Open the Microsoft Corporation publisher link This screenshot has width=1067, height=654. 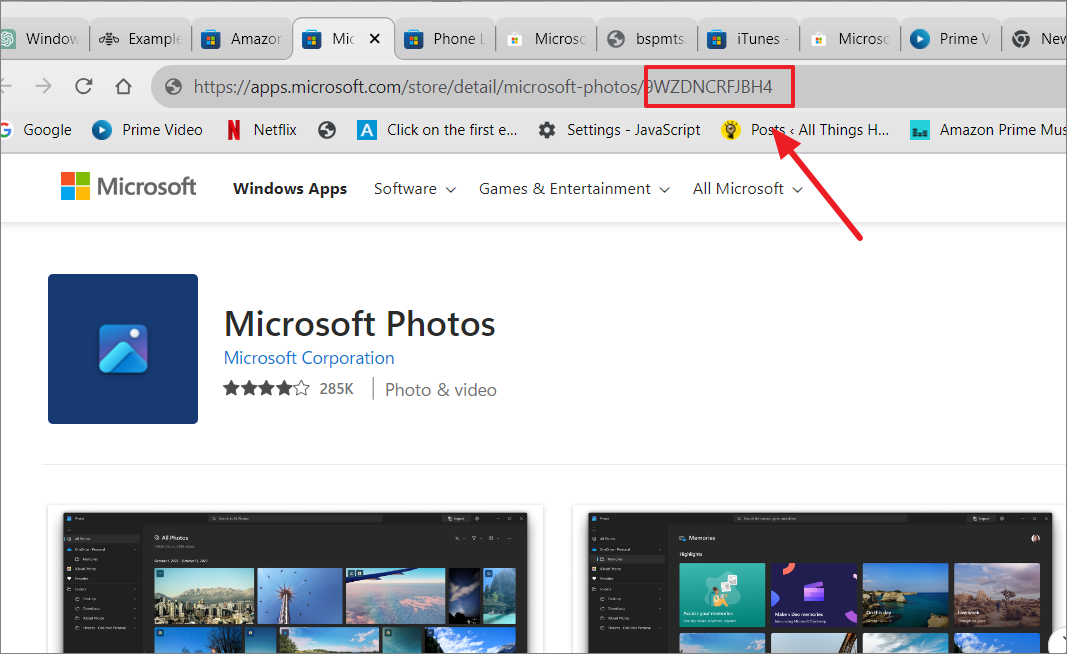[309, 358]
